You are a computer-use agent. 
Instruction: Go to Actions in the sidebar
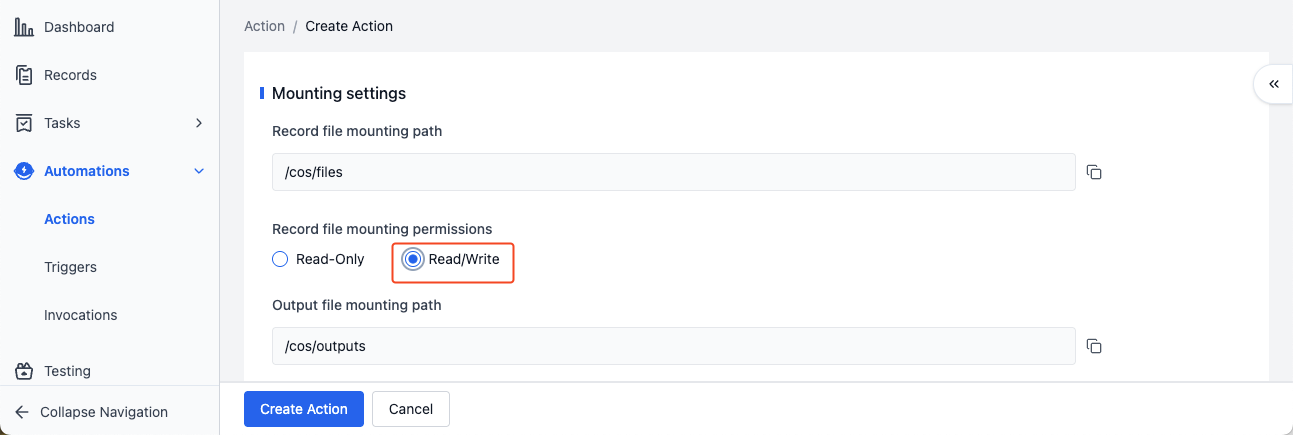(69, 219)
